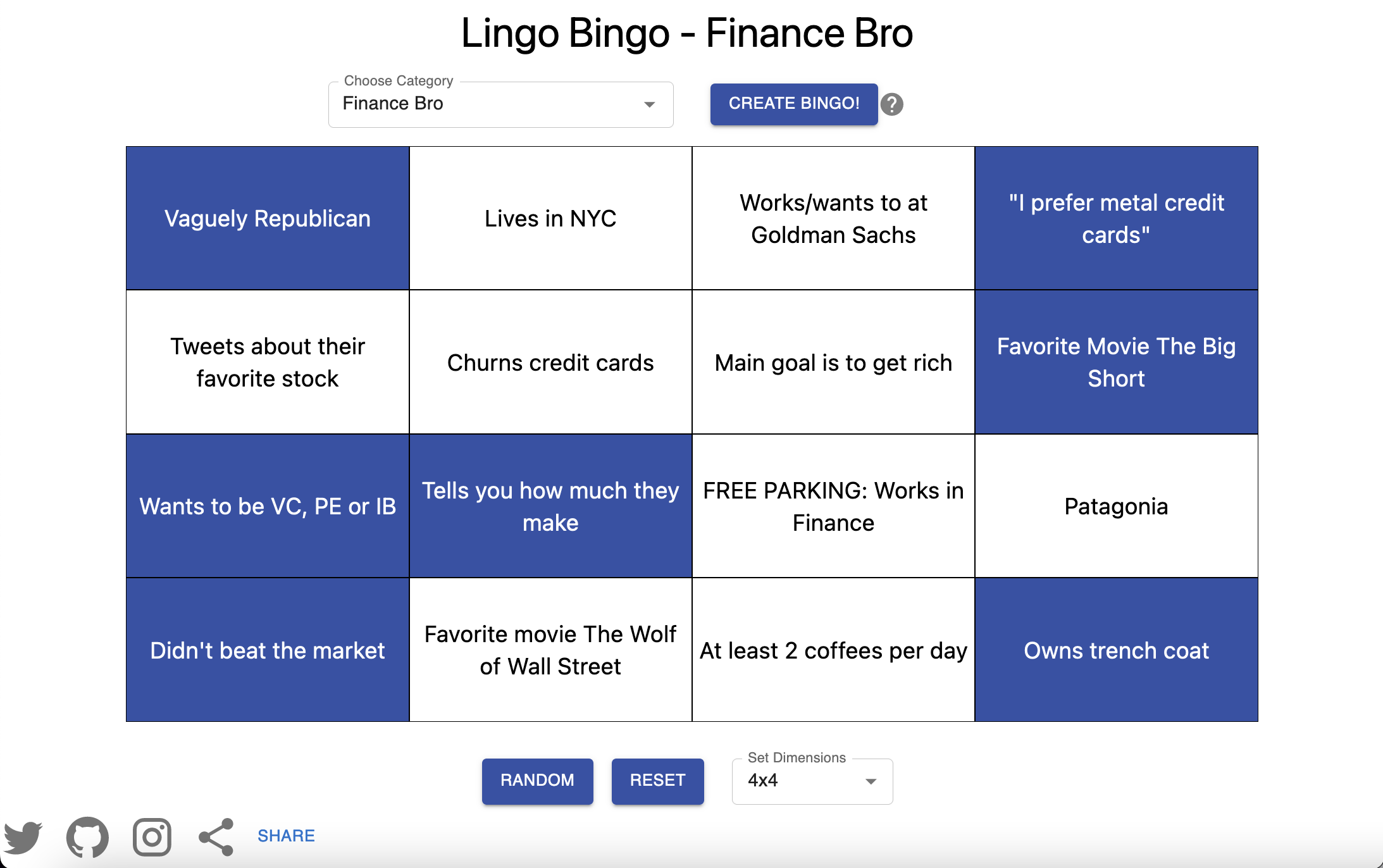Unmark the Didn't beat the market square

[268, 650]
